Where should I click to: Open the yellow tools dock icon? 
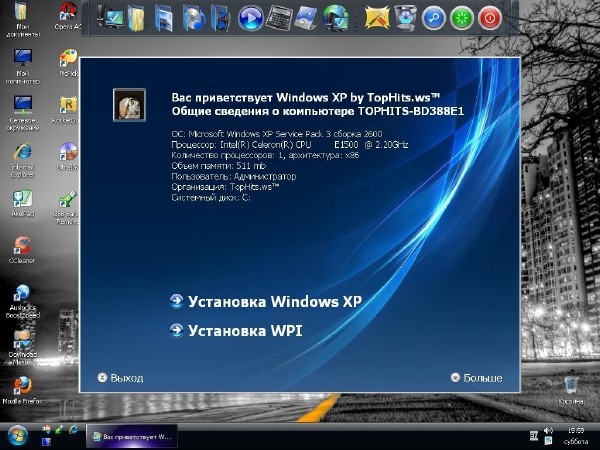(377, 18)
